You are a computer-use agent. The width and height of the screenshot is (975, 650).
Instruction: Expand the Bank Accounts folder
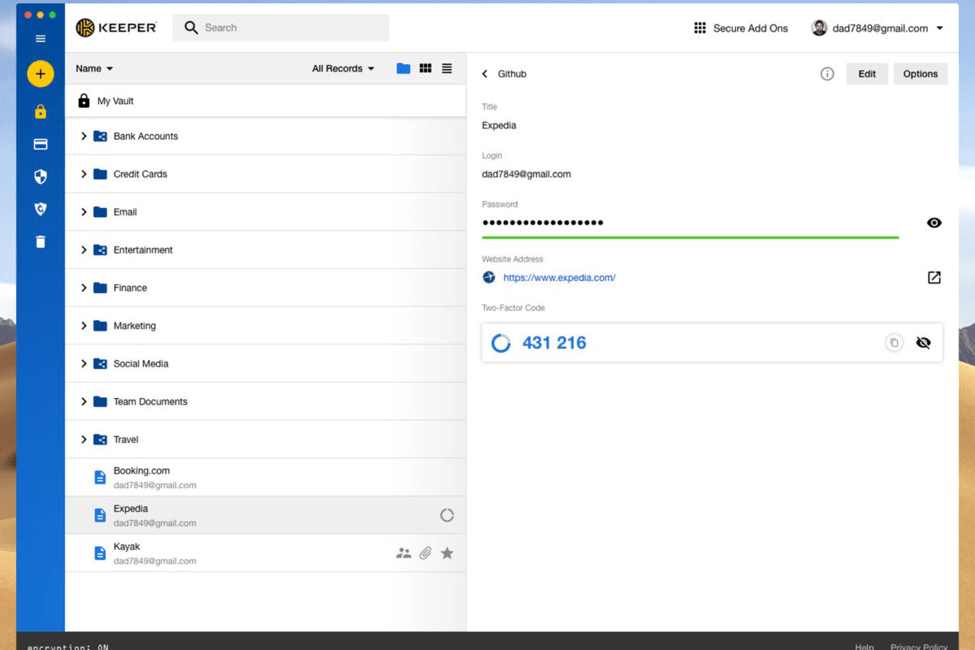(x=85, y=135)
